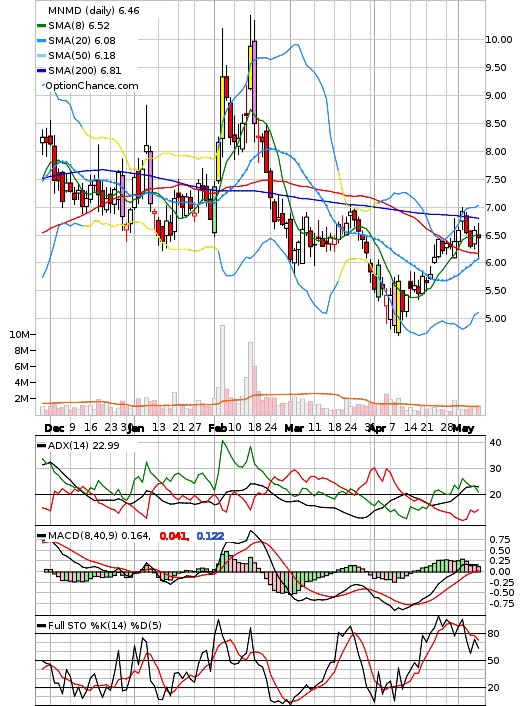Click the 10.00 price axis label
Viewport: 526px width, 706px height.
pos(499,40)
